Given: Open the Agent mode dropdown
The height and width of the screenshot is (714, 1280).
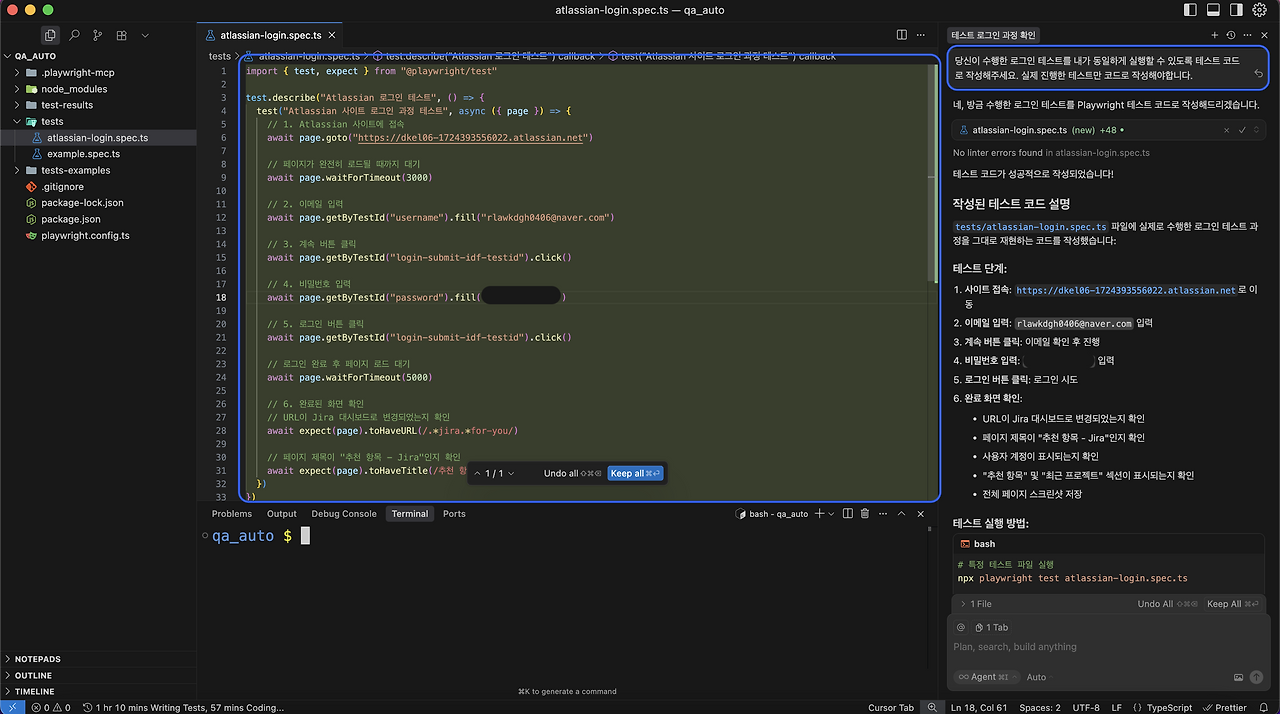Looking at the screenshot, I should pos(987,677).
